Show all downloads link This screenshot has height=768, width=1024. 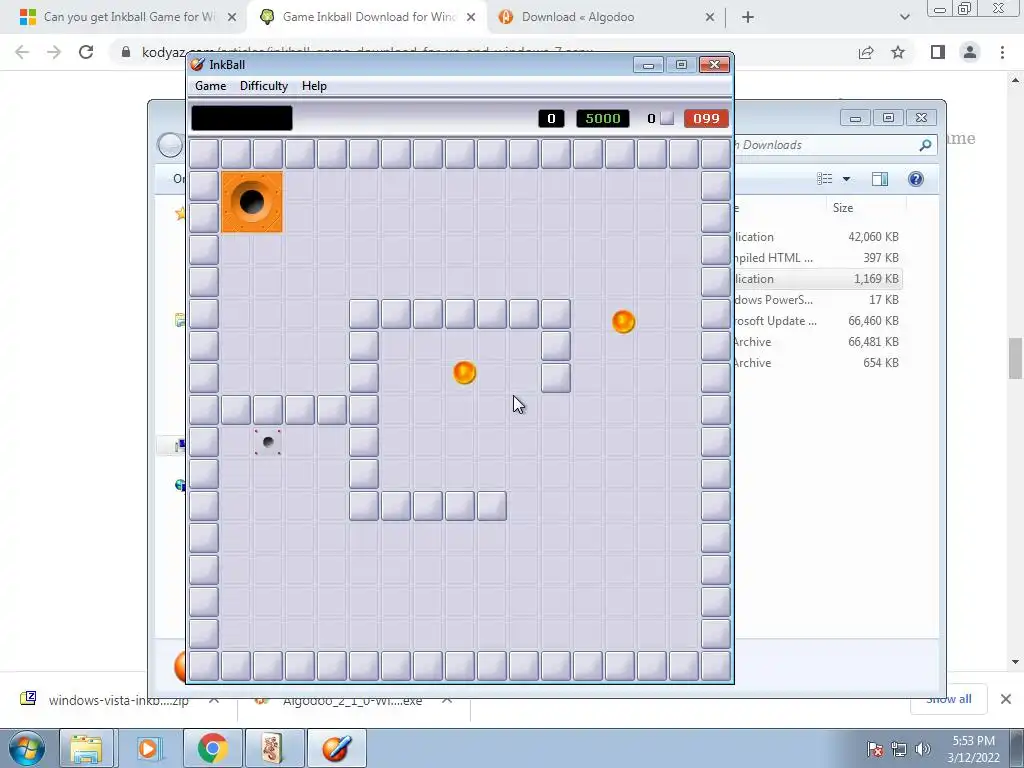pyautogui.click(x=948, y=699)
